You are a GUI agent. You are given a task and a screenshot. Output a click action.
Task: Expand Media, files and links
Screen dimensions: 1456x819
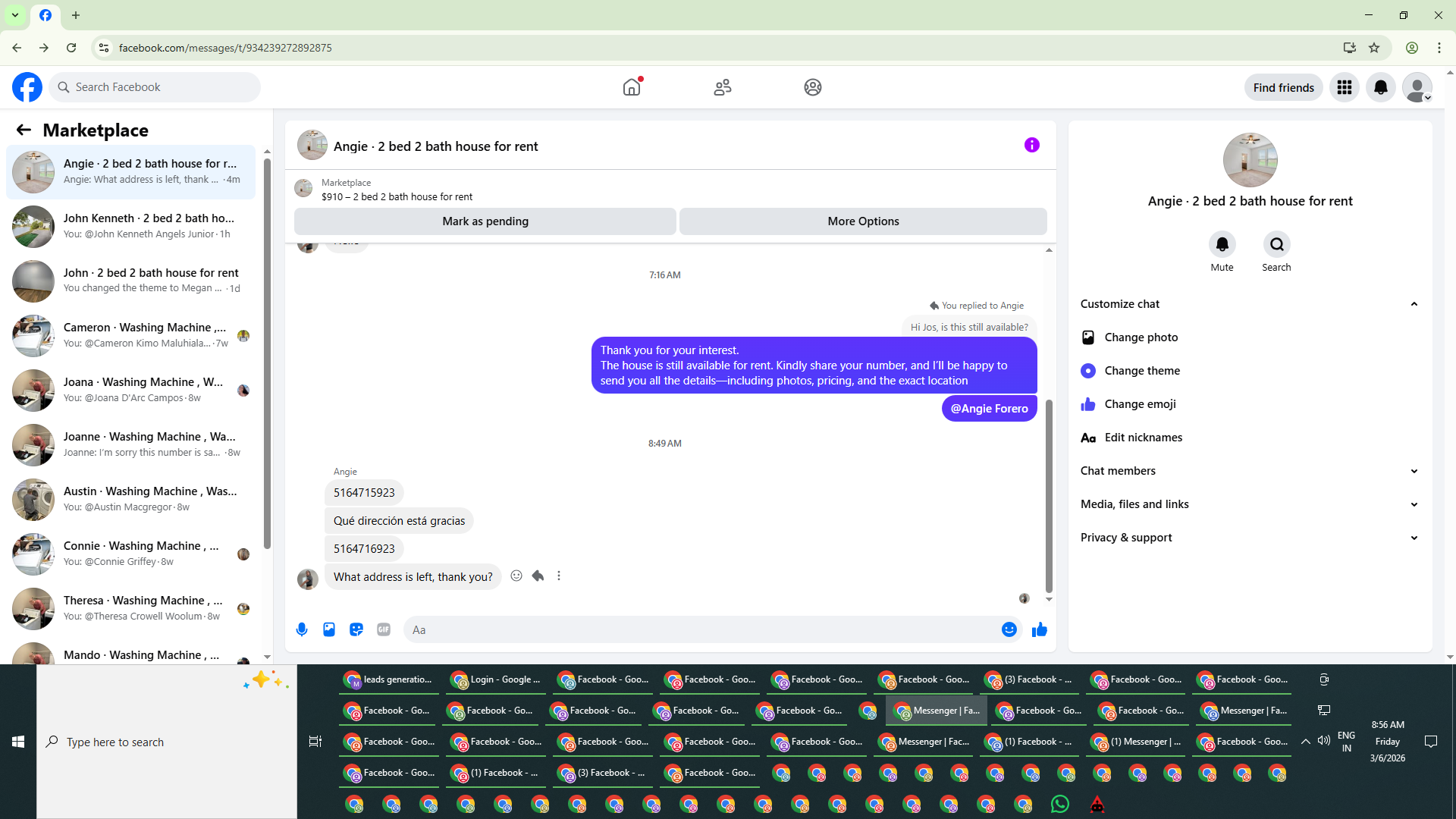(x=1414, y=504)
